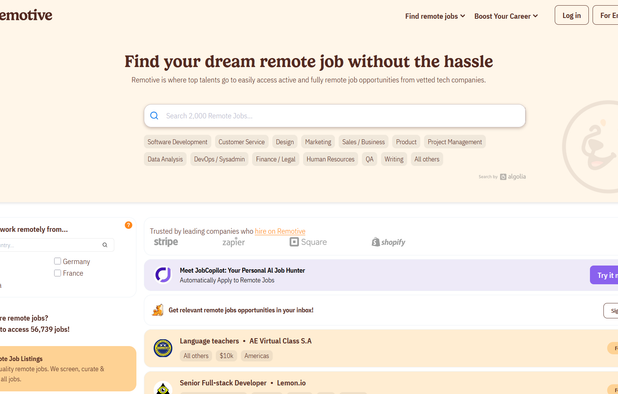Click the search magnifier icon in search bar
Image resolution: width=618 pixels, height=394 pixels.
154,115
